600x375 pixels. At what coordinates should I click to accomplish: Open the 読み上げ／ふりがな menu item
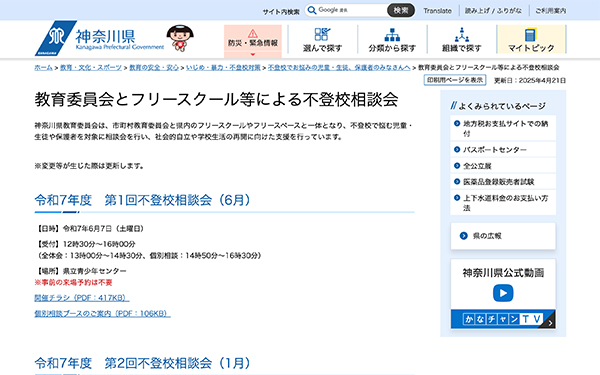493,11
